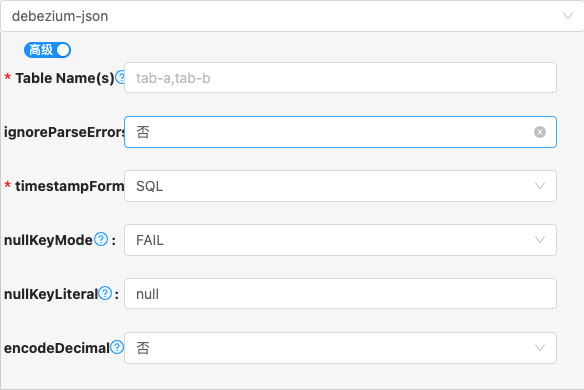This screenshot has width=584, height=390.
Task: Click the down arrow in the SQL field
Action: click(x=540, y=186)
